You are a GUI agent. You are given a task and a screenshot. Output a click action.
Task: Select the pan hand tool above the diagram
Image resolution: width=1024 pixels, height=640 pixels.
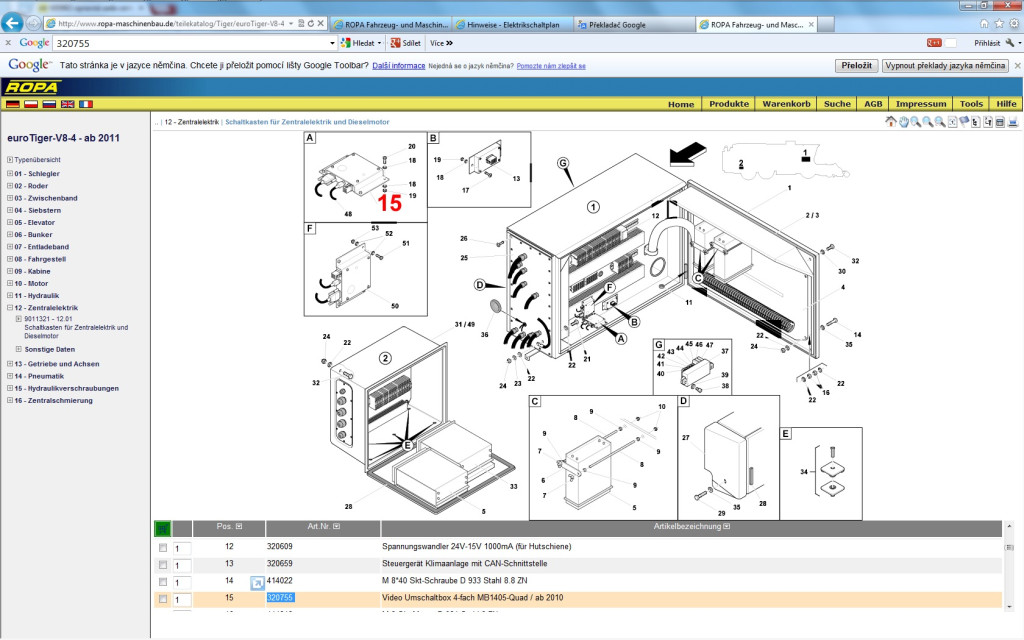903,121
